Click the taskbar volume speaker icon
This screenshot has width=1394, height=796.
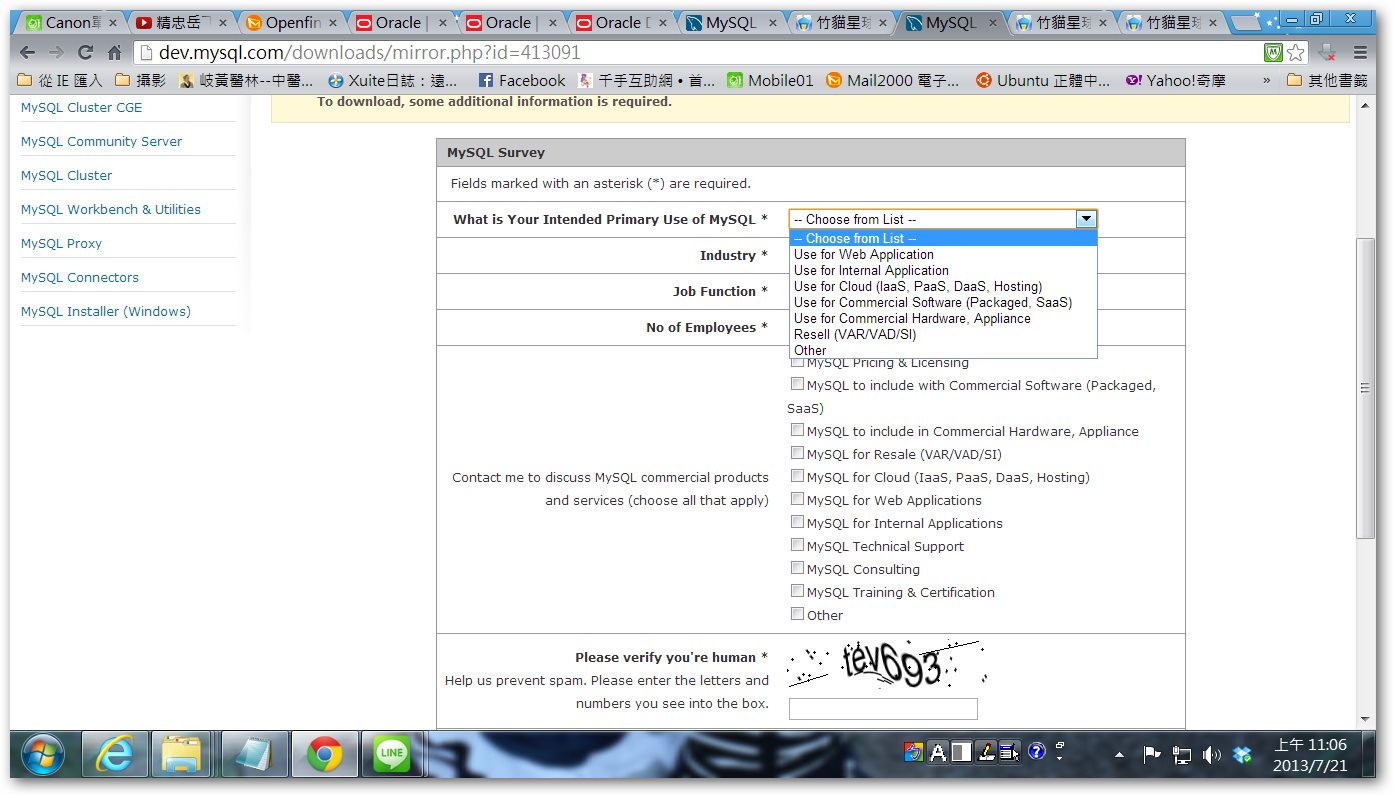point(1212,755)
